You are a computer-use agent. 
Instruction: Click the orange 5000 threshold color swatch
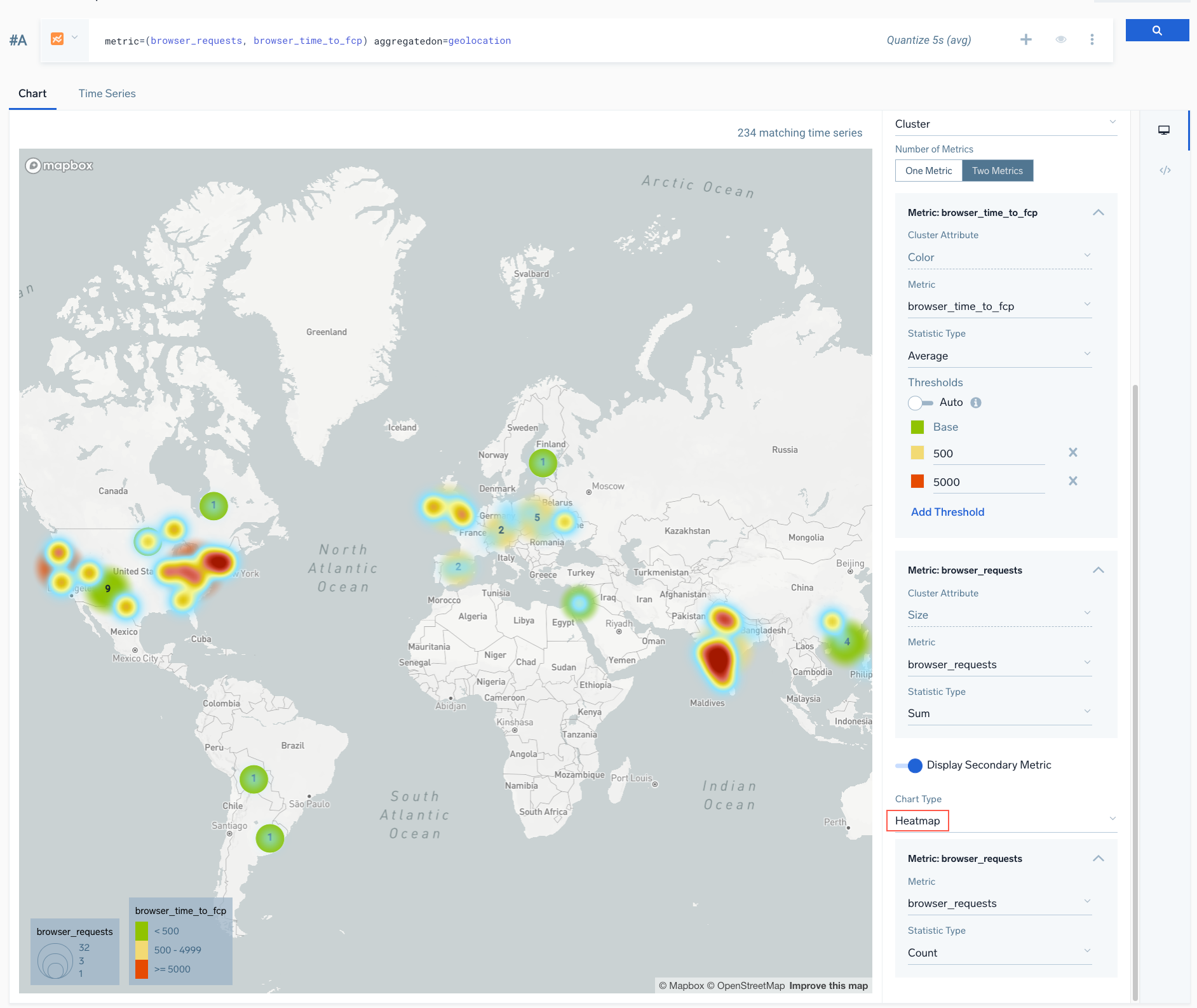click(917, 481)
